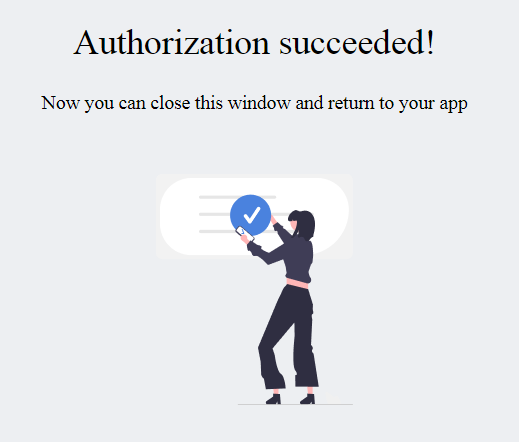
Task: Click the blue checkmark circle icon
Action: pos(250,215)
